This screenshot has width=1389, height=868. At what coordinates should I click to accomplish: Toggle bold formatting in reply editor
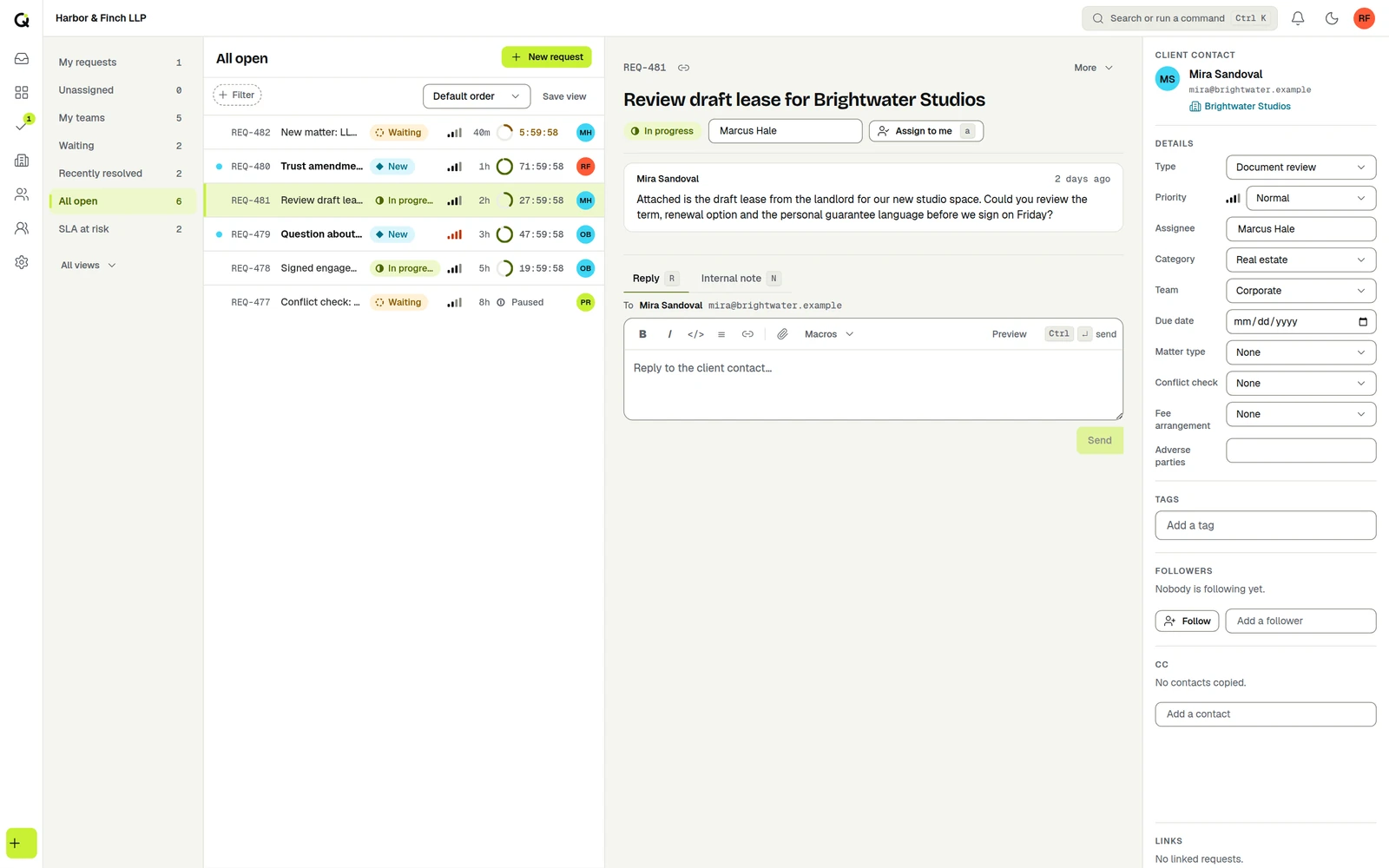[642, 334]
